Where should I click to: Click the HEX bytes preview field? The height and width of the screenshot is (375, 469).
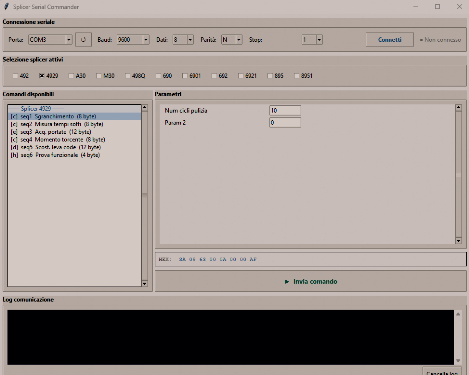[x=311, y=259]
